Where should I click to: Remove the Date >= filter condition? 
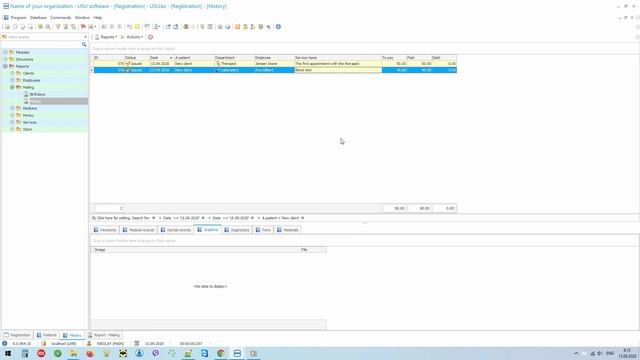[203, 218]
